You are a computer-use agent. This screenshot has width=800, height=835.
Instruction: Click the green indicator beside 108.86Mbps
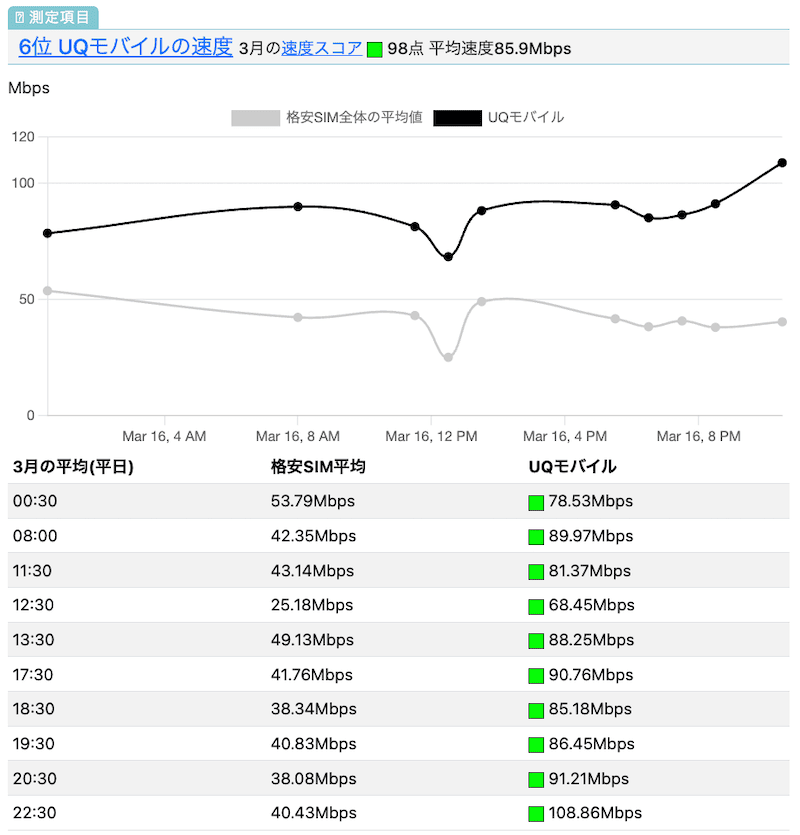(x=536, y=813)
